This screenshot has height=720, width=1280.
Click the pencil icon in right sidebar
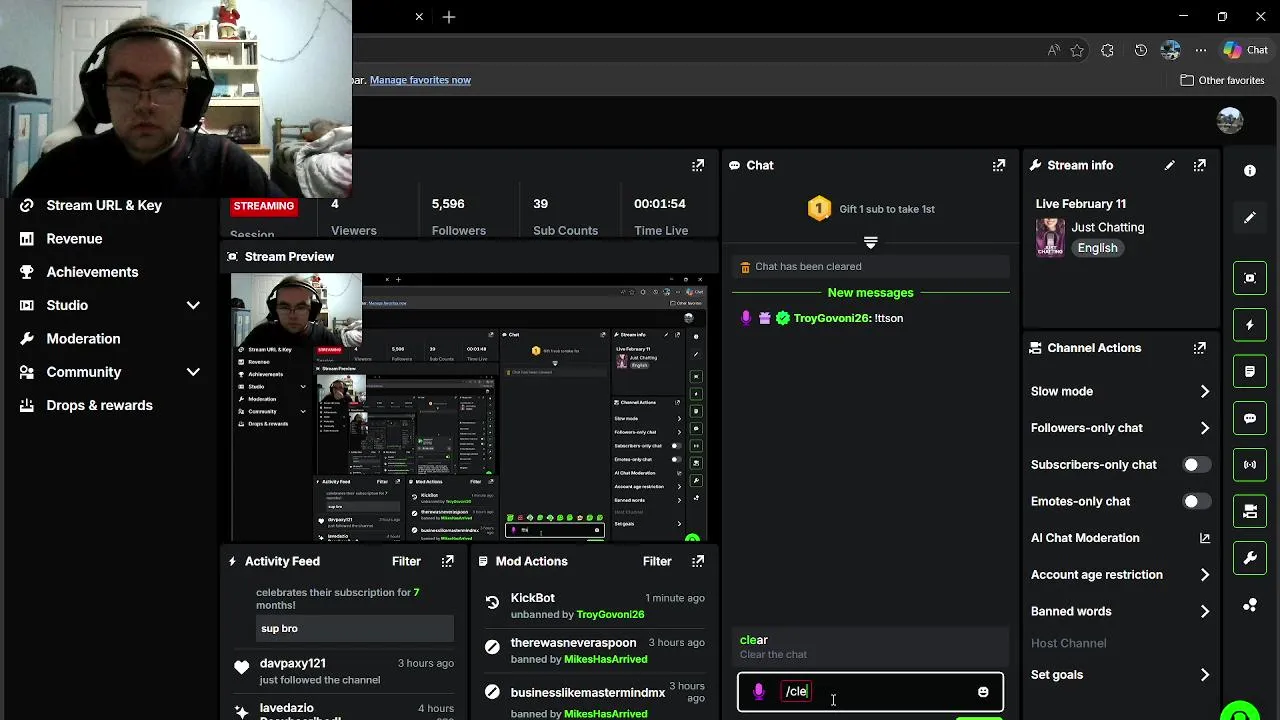(x=1249, y=218)
